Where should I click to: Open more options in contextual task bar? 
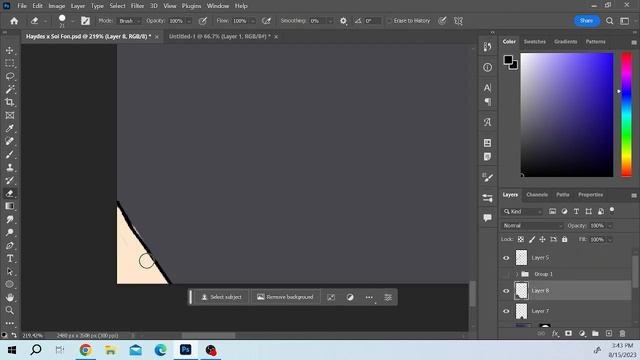coord(369,297)
